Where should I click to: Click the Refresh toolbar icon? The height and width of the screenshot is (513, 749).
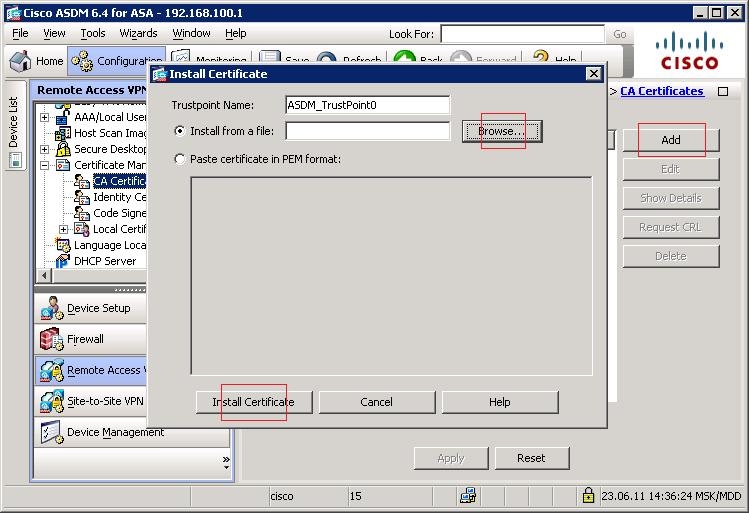pyautogui.click(x=326, y=58)
